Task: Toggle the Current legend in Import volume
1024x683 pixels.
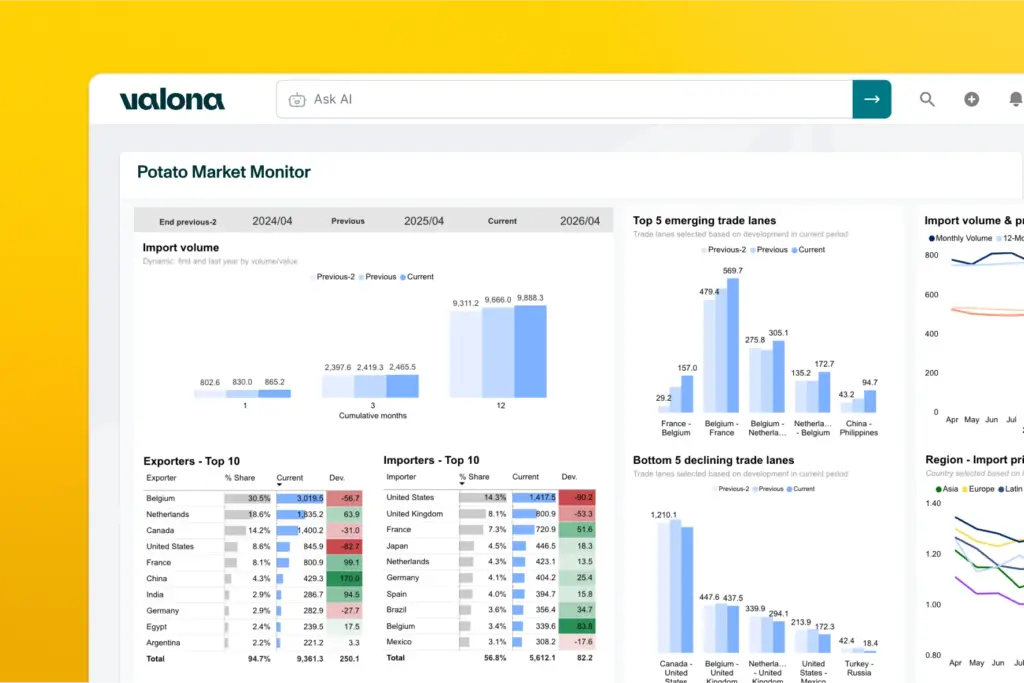Action: coord(417,277)
